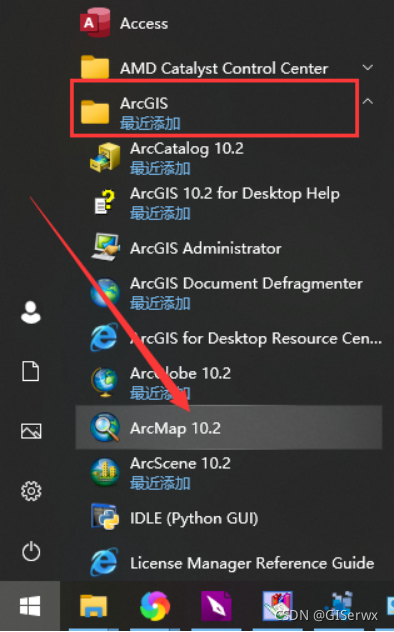This screenshot has height=632, width=394.
Task: Open the Access entry by its label
Action: 144,24
